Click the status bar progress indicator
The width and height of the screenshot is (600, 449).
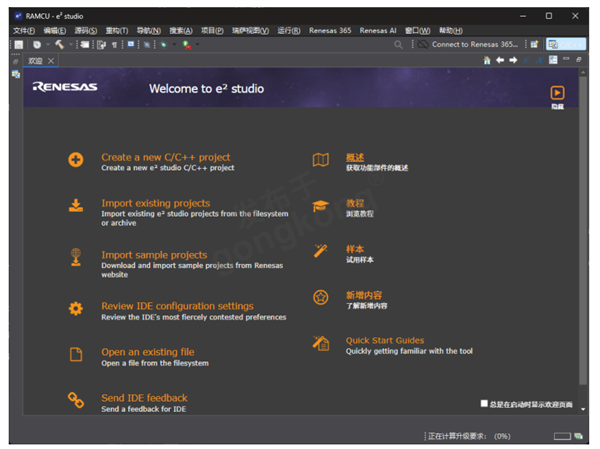click(562, 436)
